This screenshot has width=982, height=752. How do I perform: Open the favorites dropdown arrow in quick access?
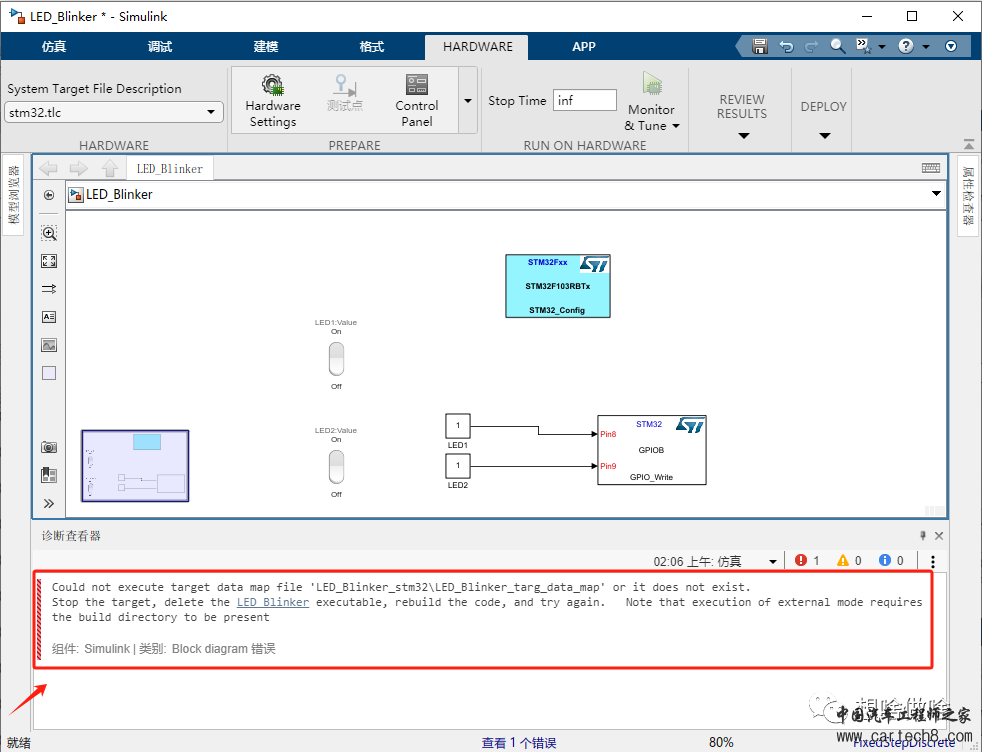882,47
